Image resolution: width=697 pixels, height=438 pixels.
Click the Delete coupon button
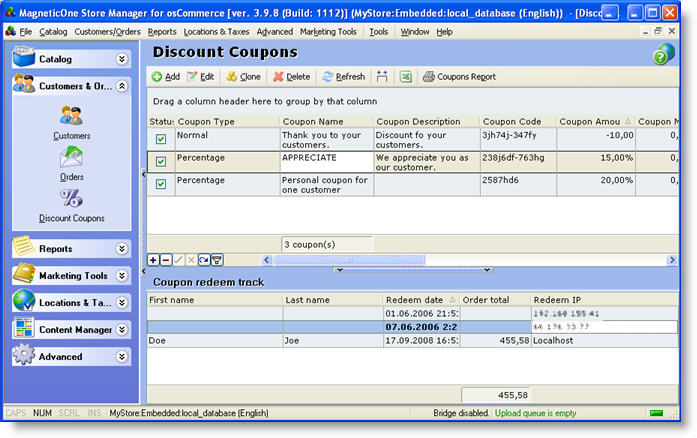coord(292,77)
